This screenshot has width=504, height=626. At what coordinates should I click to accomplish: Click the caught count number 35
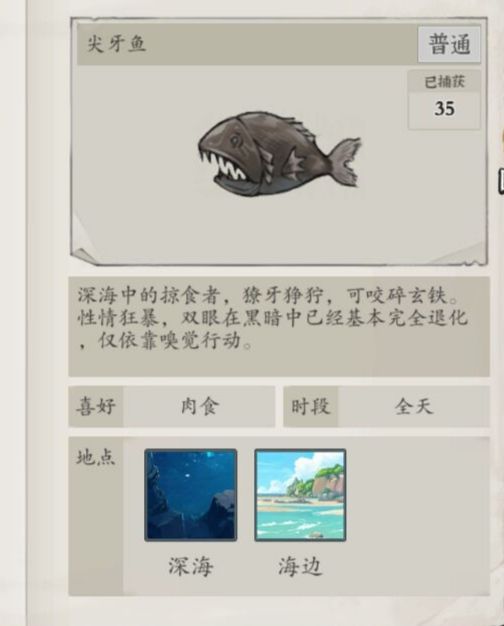click(x=444, y=109)
